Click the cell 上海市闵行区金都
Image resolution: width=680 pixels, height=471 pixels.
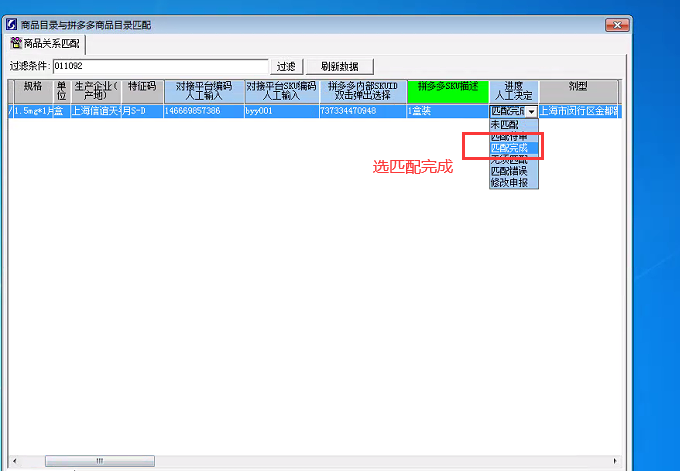pyautogui.click(x=578, y=111)
